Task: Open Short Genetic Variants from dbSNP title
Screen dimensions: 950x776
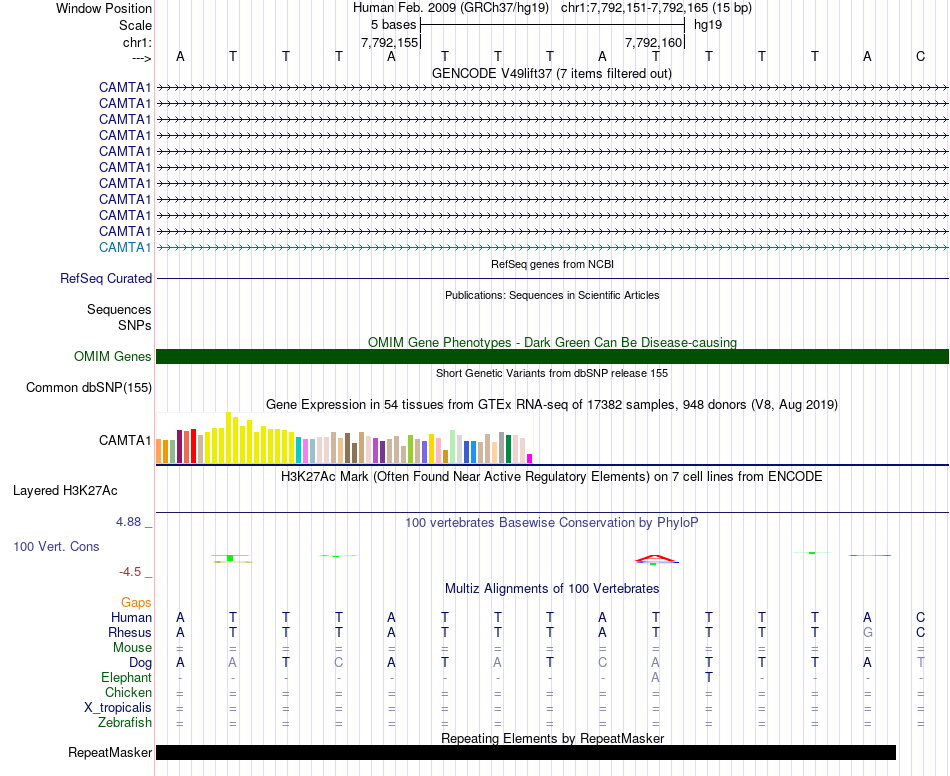Action: pyautogui.click(x=552, y=373)
